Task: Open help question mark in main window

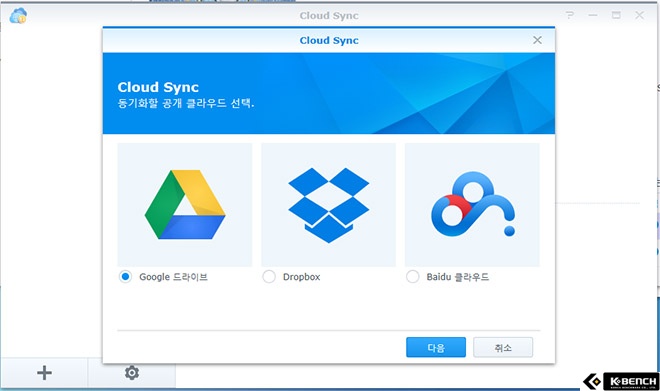Action: point(570,15)
